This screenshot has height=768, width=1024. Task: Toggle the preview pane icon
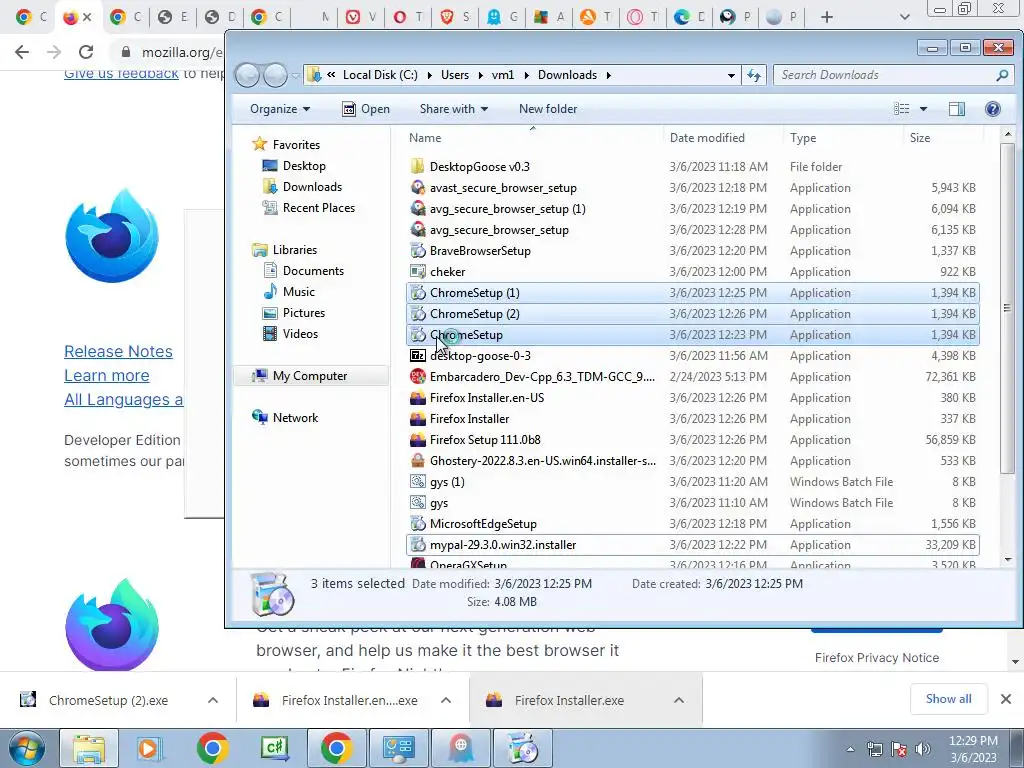pyautogui.click(x=957, y=109)
